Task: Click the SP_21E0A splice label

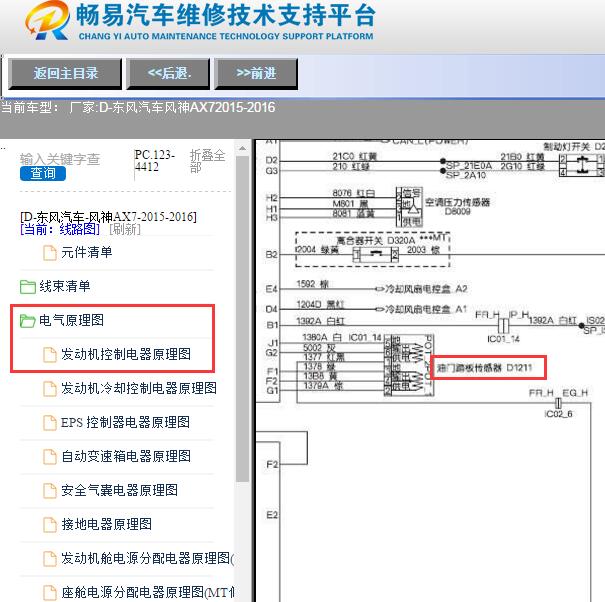Action: (468, 166)
